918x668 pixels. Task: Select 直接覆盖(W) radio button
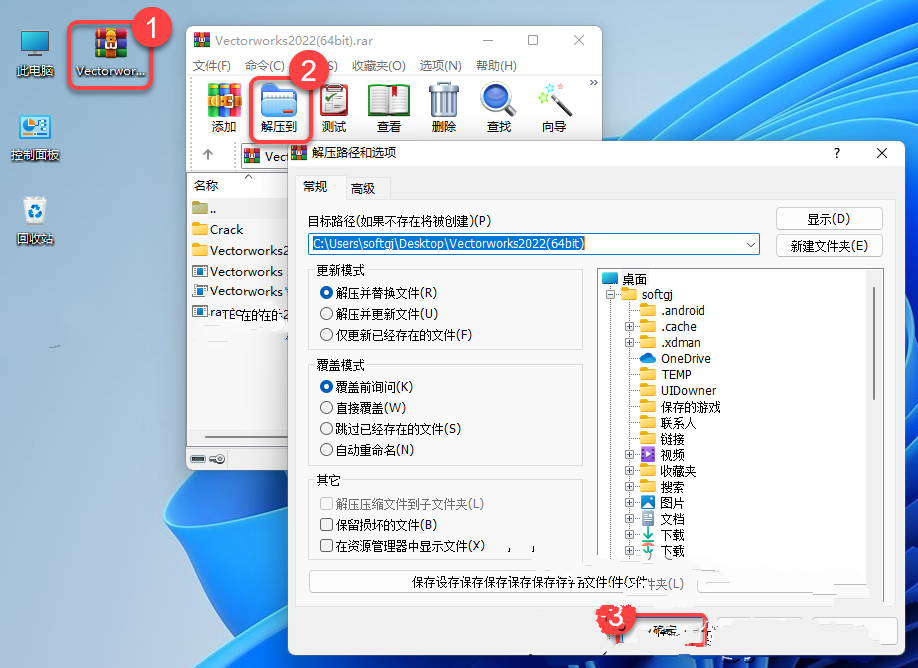[326, 408]
